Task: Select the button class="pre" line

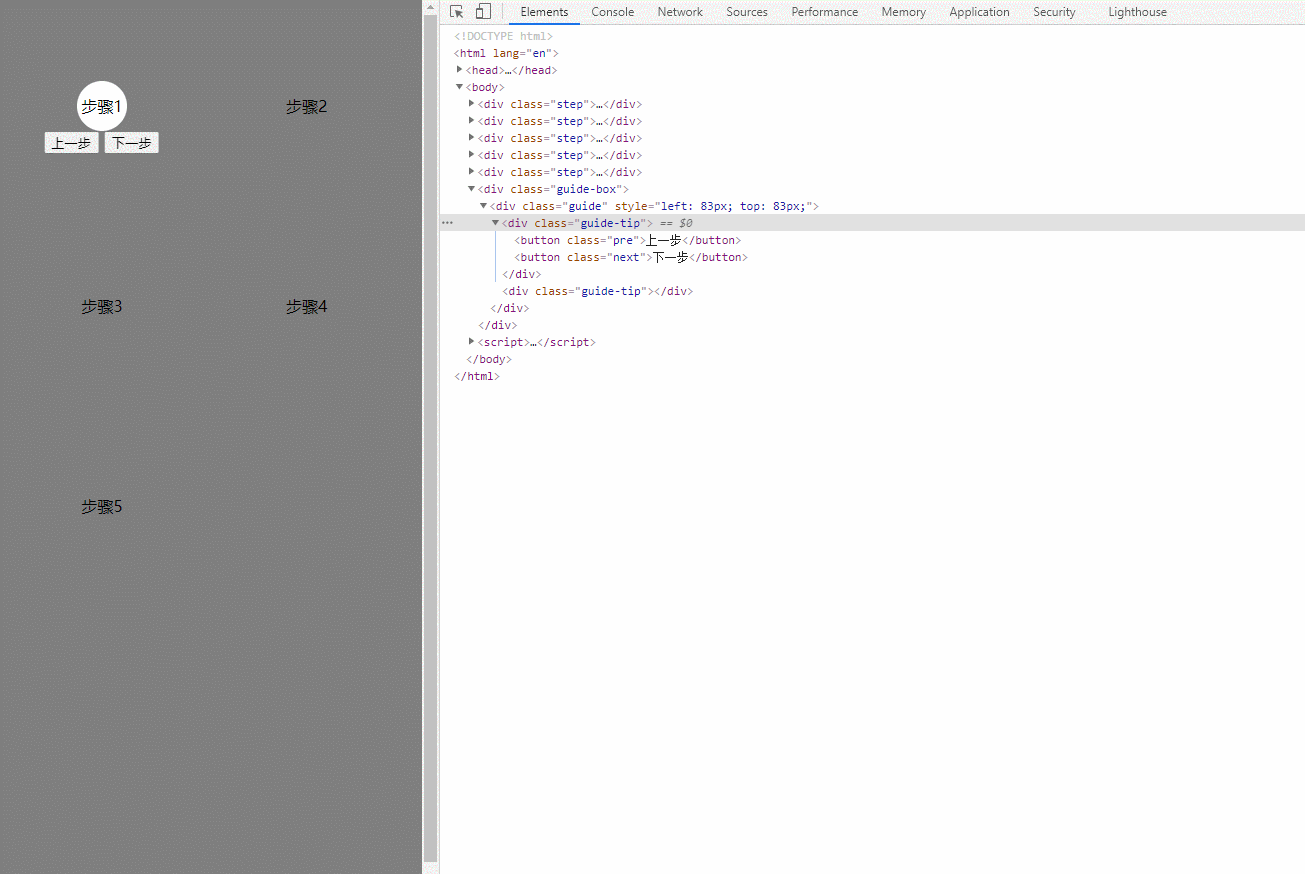Action: 628,240
